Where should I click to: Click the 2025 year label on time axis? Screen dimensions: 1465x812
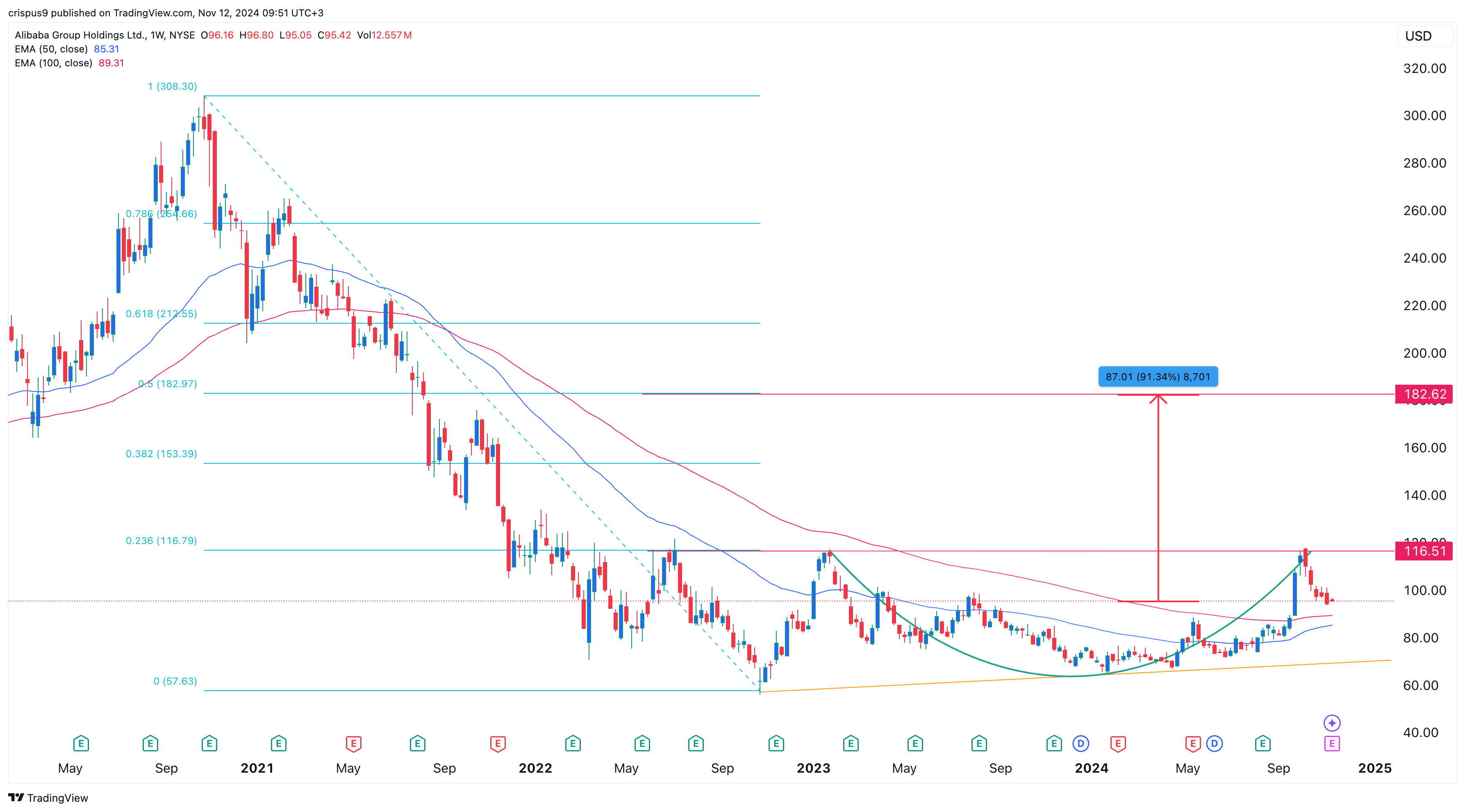[1374, 768]
